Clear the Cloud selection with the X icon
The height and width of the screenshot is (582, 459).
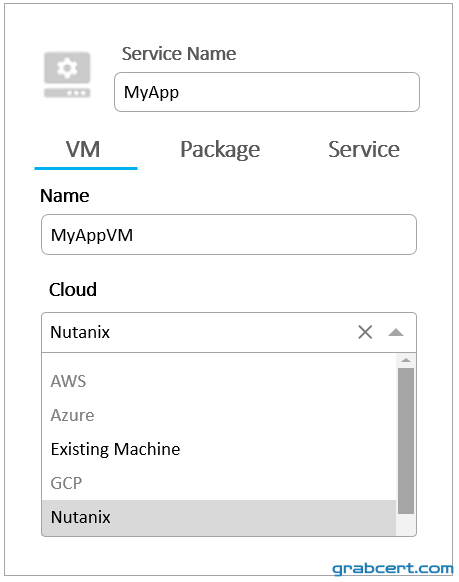[x=365, y=332]
